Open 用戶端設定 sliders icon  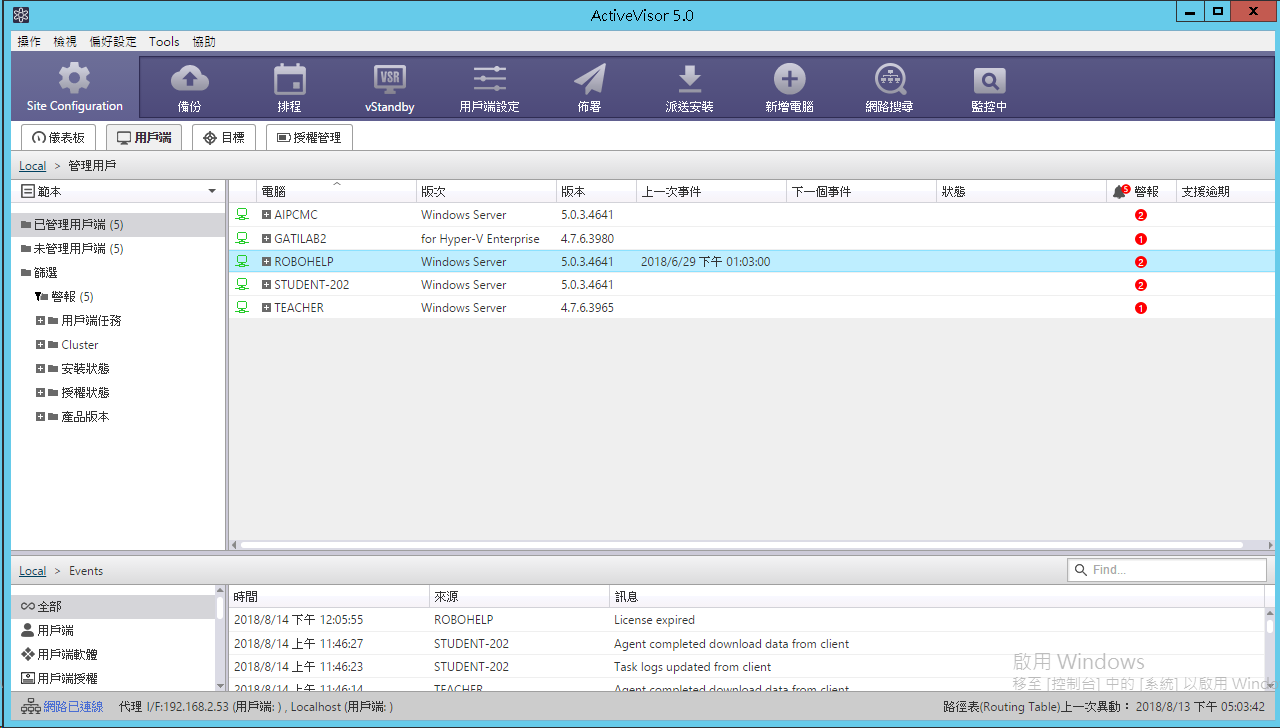tap(489, 79)
